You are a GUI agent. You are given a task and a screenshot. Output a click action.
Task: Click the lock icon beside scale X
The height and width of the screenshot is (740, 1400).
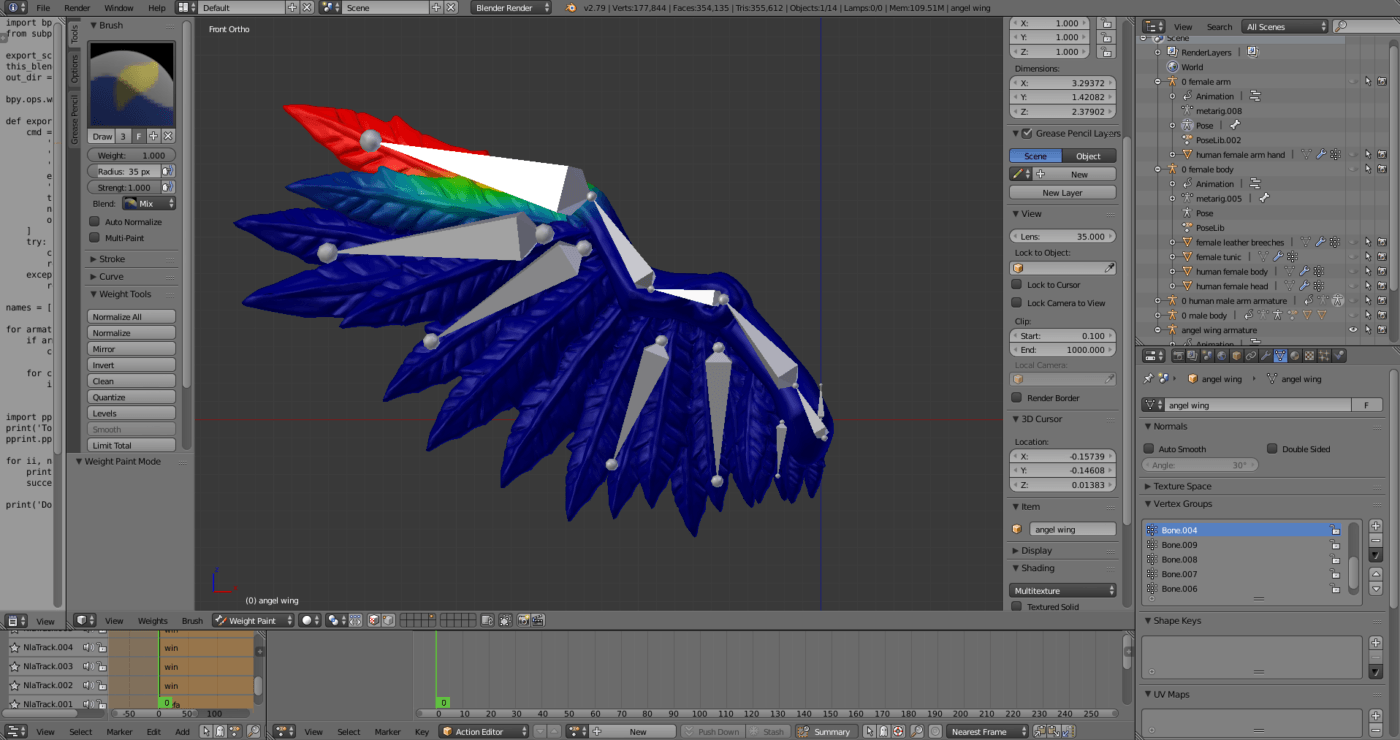[1105, 23]
